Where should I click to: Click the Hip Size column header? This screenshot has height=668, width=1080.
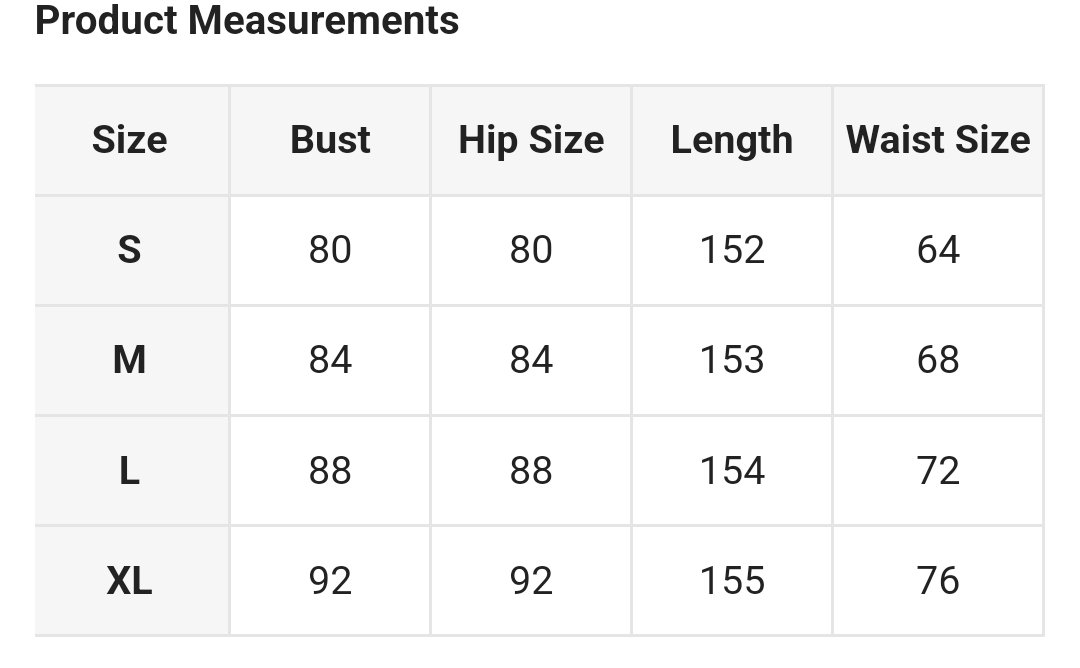tap(531, 140)
